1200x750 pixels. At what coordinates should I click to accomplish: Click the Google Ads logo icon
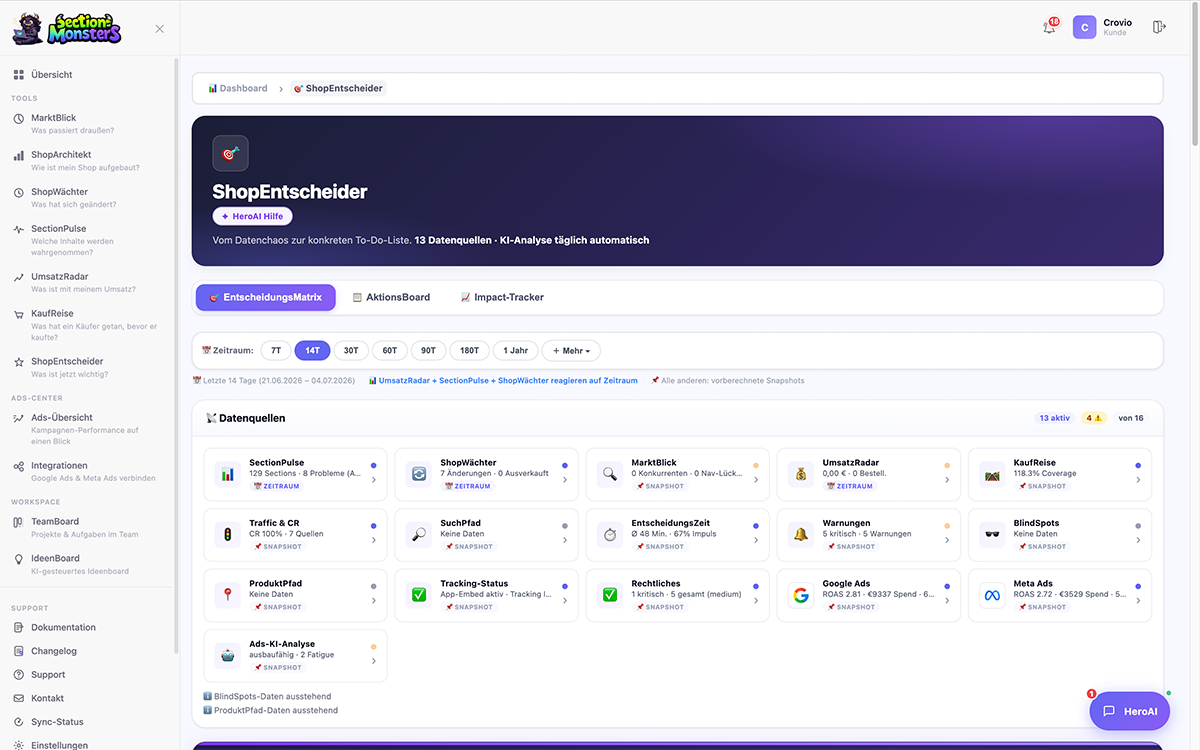tap(801, 595)
